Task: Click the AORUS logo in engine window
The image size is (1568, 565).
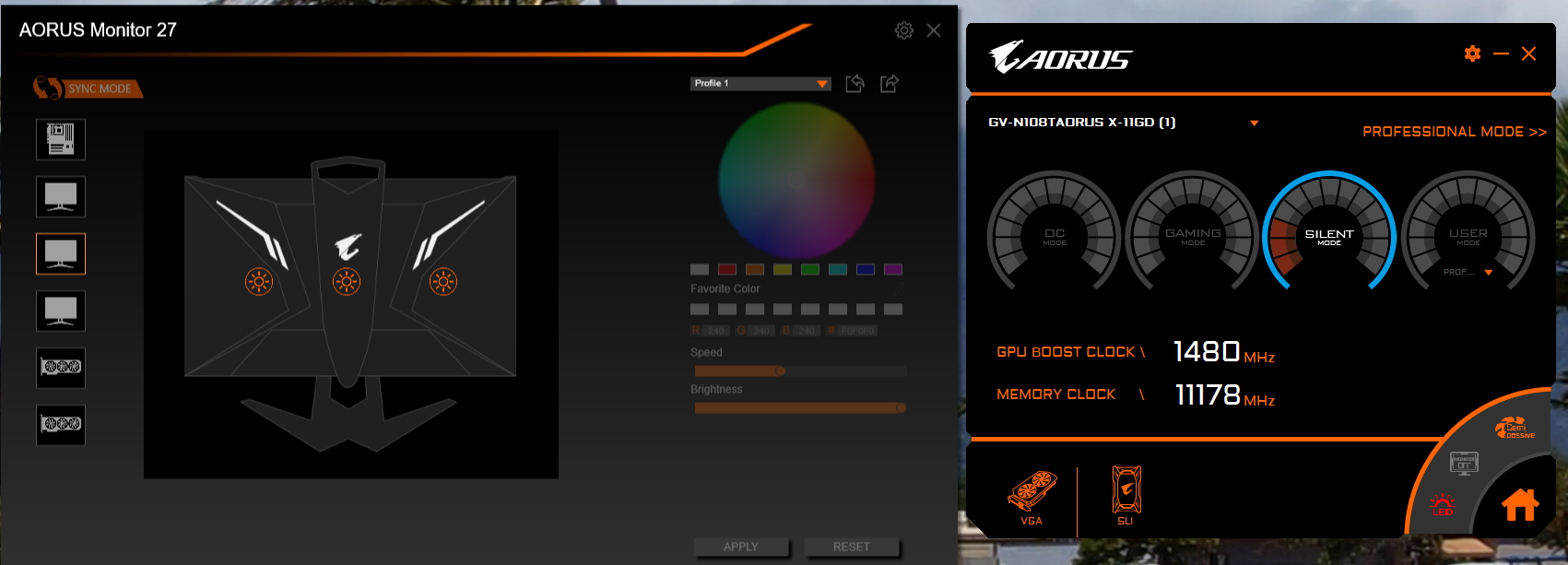Action: [x=1060, y=57]
